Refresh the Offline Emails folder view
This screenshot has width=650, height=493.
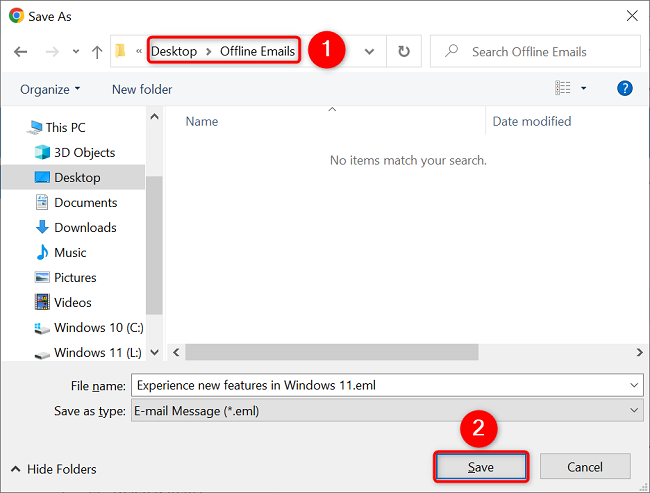(403, 52)
